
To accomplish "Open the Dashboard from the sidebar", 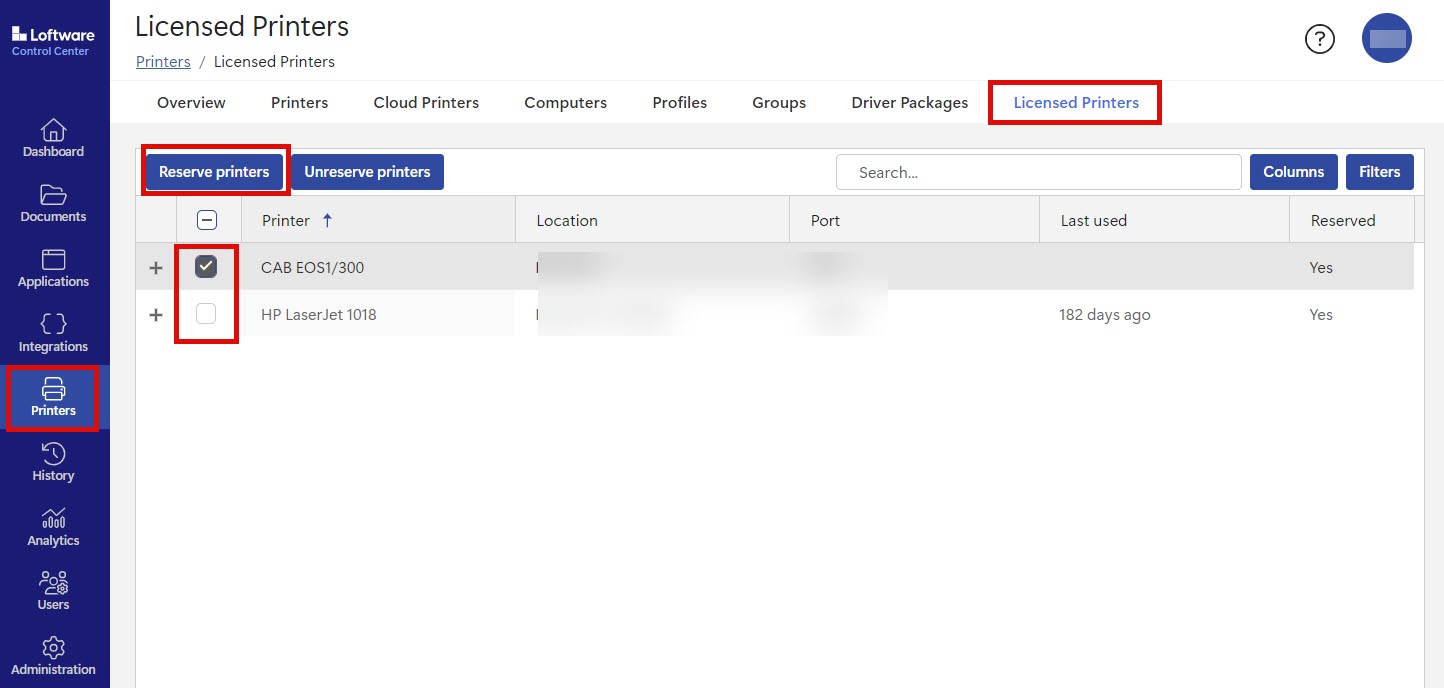I will (53, 139).
